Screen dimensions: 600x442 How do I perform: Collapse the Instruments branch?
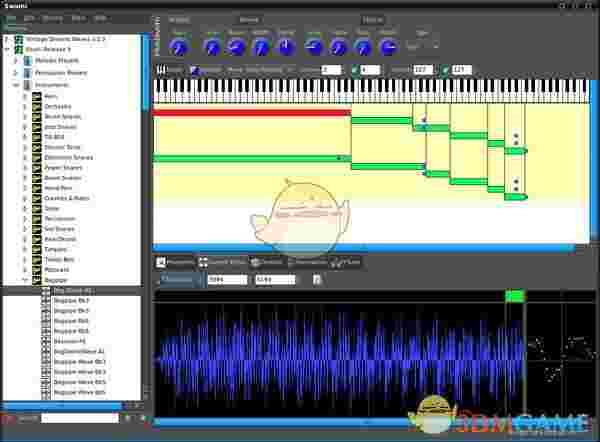pos(16,85)
